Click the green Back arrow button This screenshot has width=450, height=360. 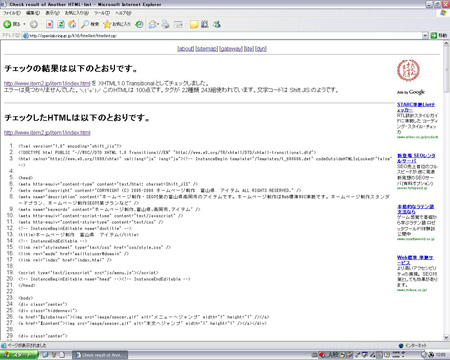coord(7,24)
